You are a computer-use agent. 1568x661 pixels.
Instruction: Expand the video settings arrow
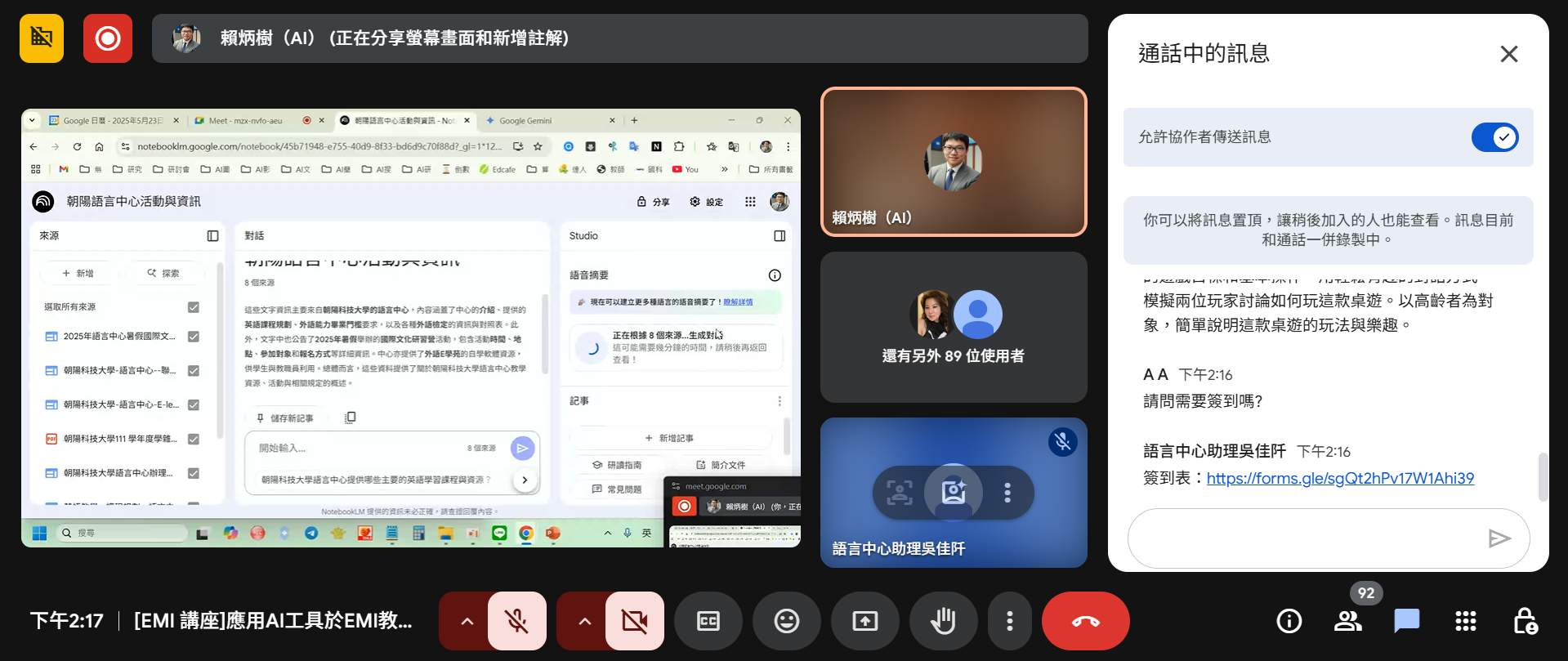point(584,621)
